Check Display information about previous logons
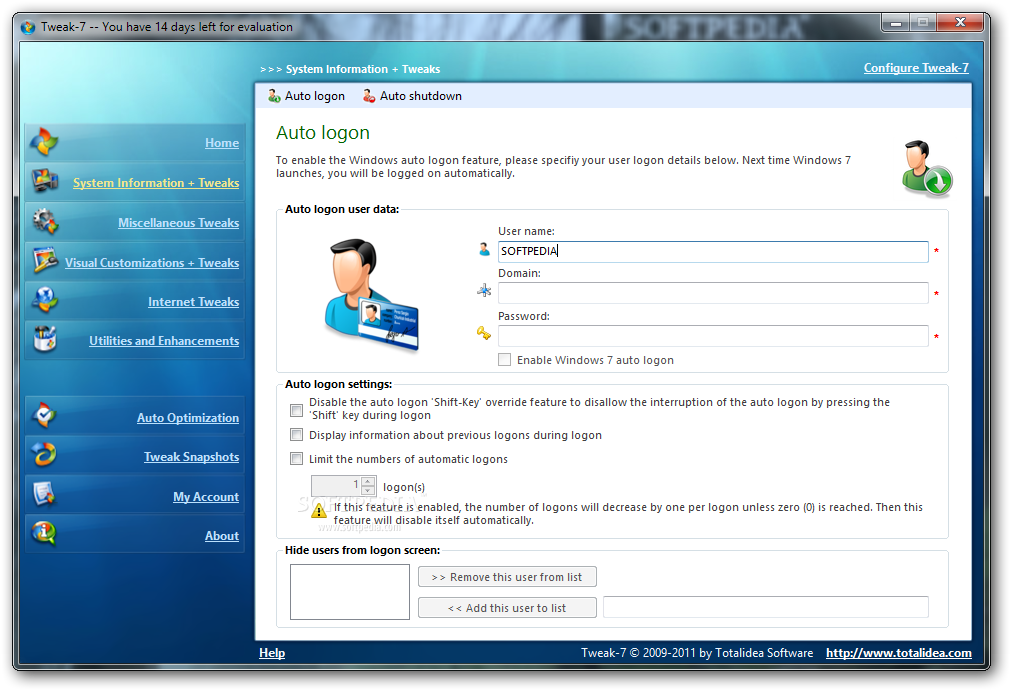Image resolution: width=1011 pixels, height=691 pixels. pos(297,435)
